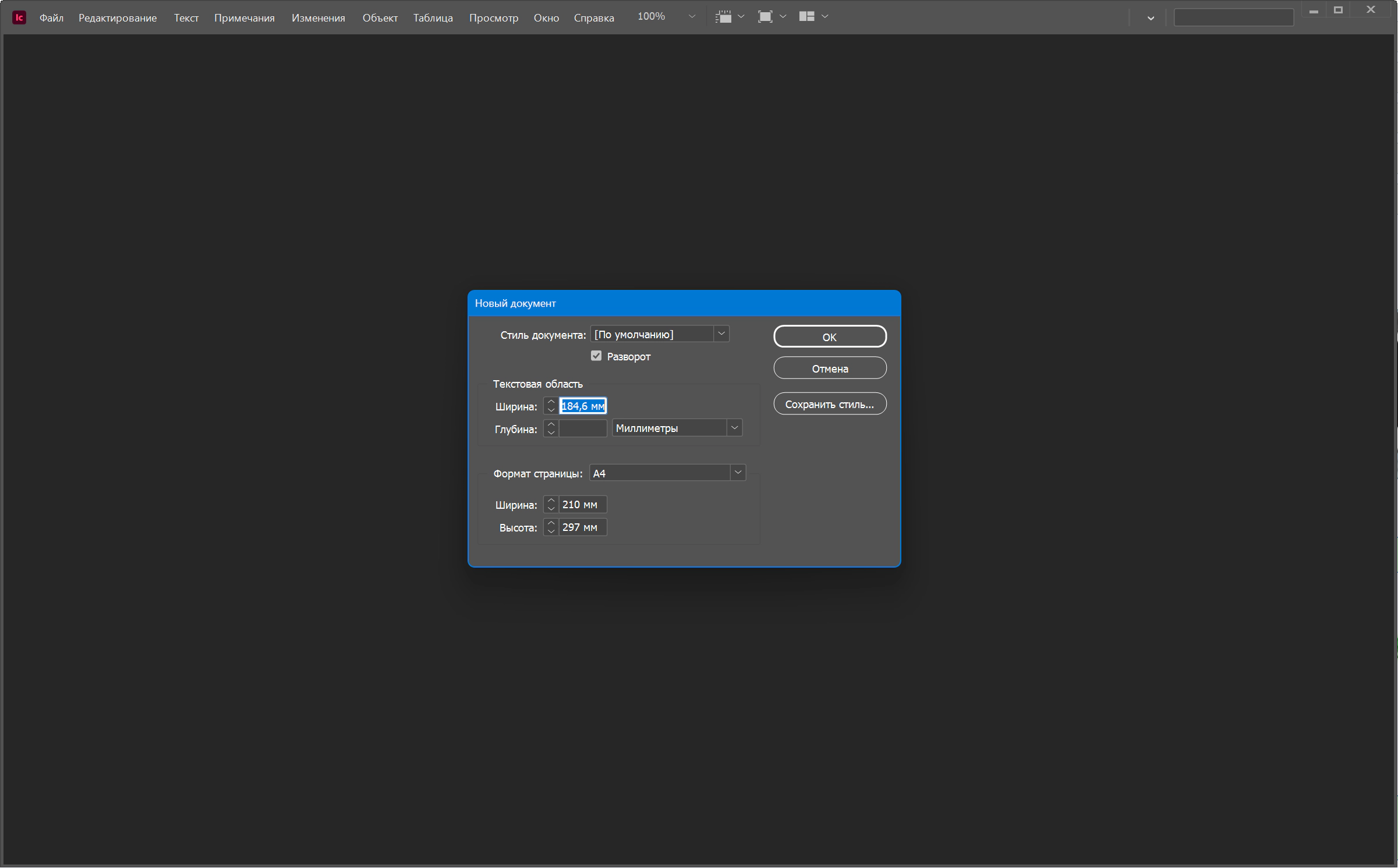Click up arrow on text area Ширина stepper
The width and height of the screenshot is (1398, 868).
(x=551, y=402)
